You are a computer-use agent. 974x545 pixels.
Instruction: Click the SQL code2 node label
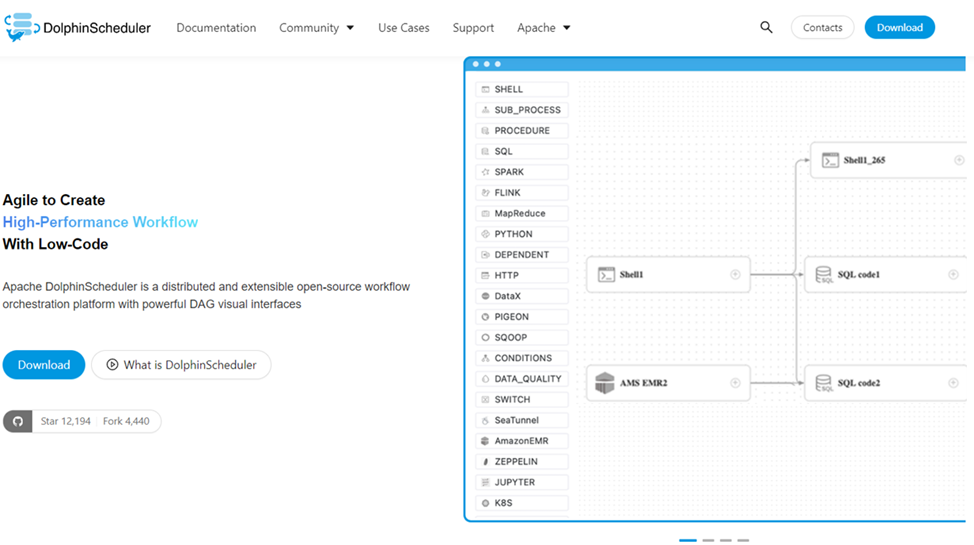click(858, 383)
